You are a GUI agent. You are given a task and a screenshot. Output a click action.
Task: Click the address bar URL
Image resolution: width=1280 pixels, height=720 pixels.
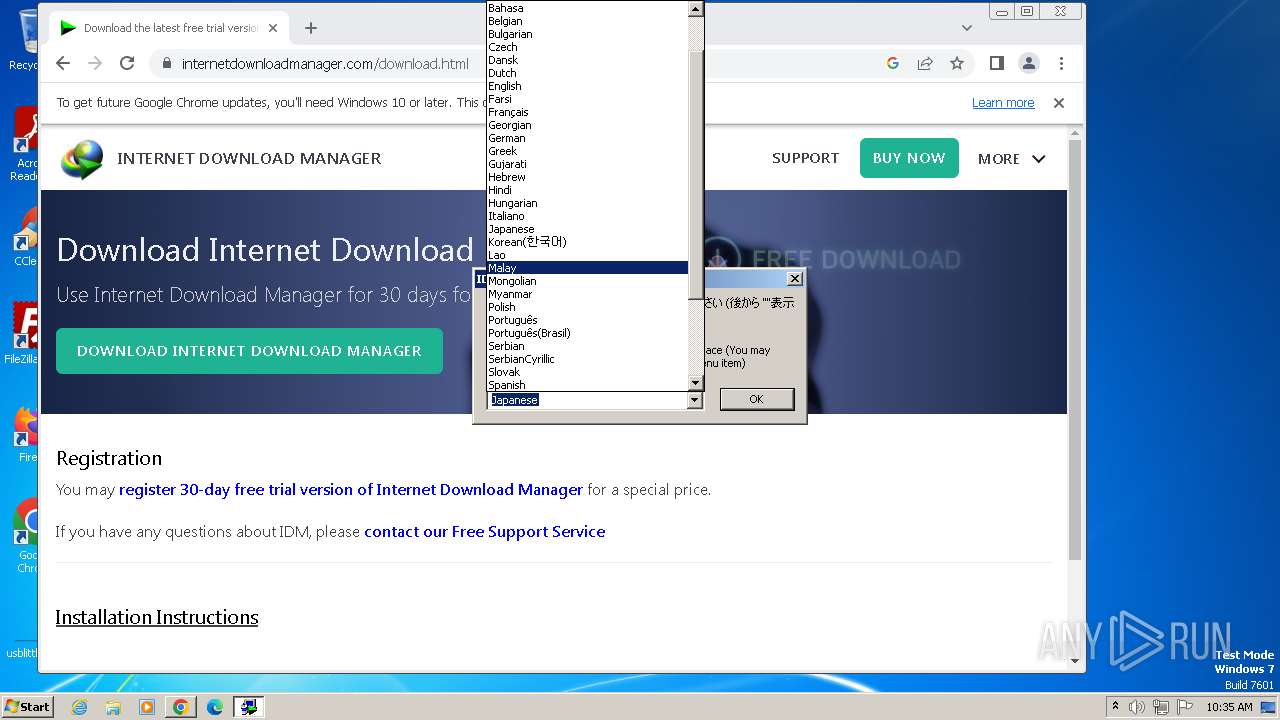325,64
